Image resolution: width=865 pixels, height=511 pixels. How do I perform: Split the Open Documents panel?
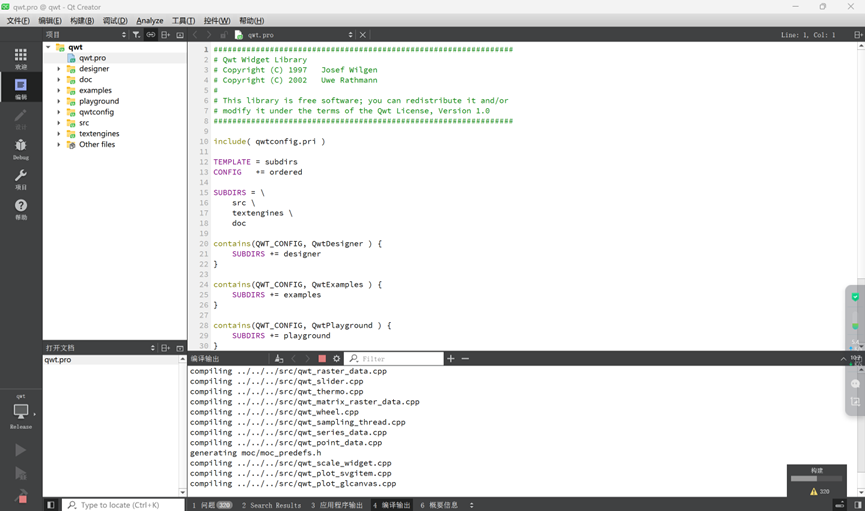[165, 348]
